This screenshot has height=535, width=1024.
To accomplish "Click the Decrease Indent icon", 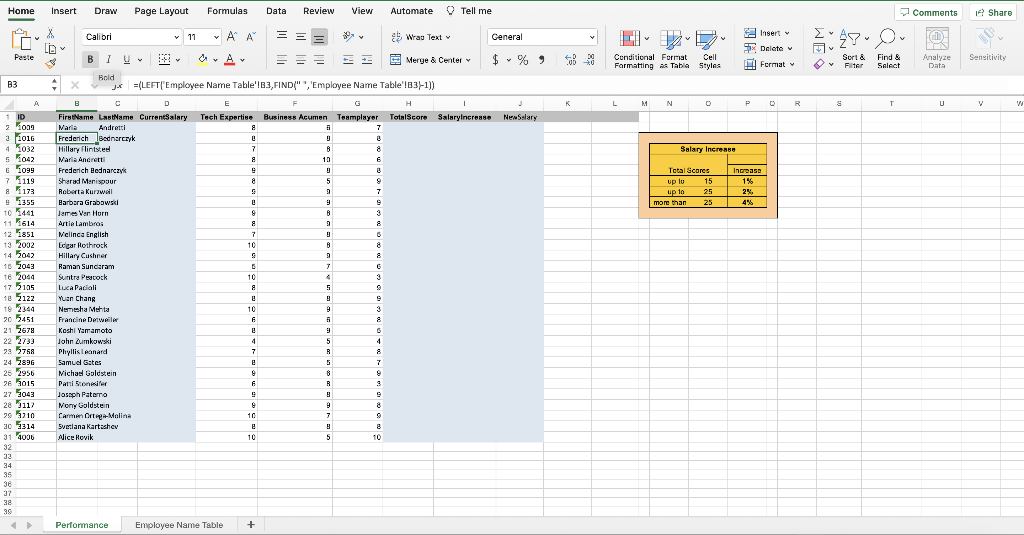I will [x=348, y=59].
